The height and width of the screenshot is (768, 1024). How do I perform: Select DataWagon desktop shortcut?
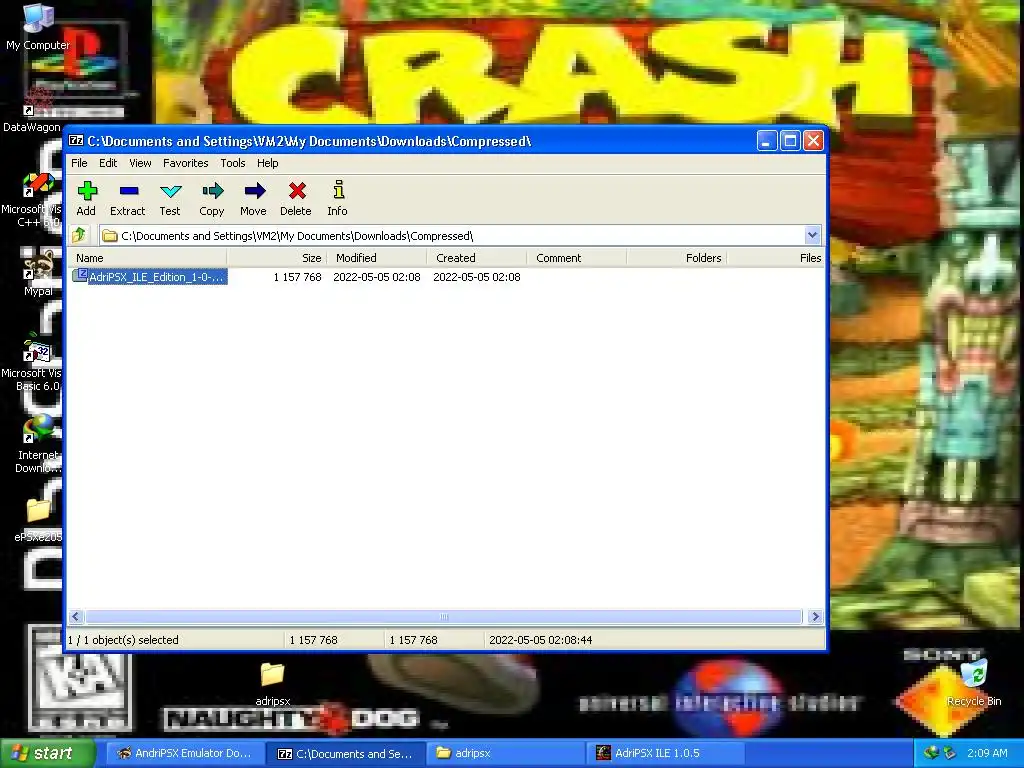(31, 110)
